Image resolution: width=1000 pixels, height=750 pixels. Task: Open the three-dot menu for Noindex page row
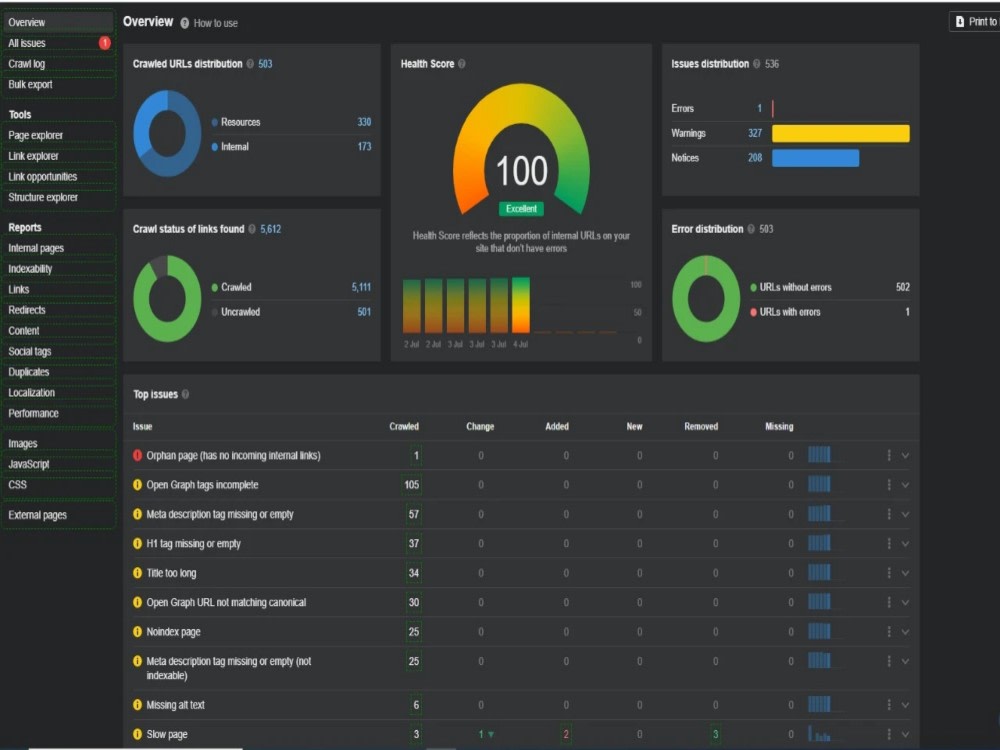click(888, 631)
